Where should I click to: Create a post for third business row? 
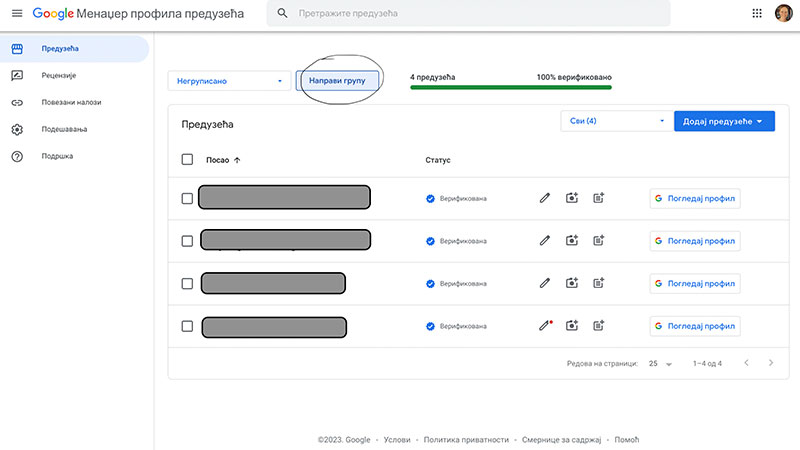598,283
